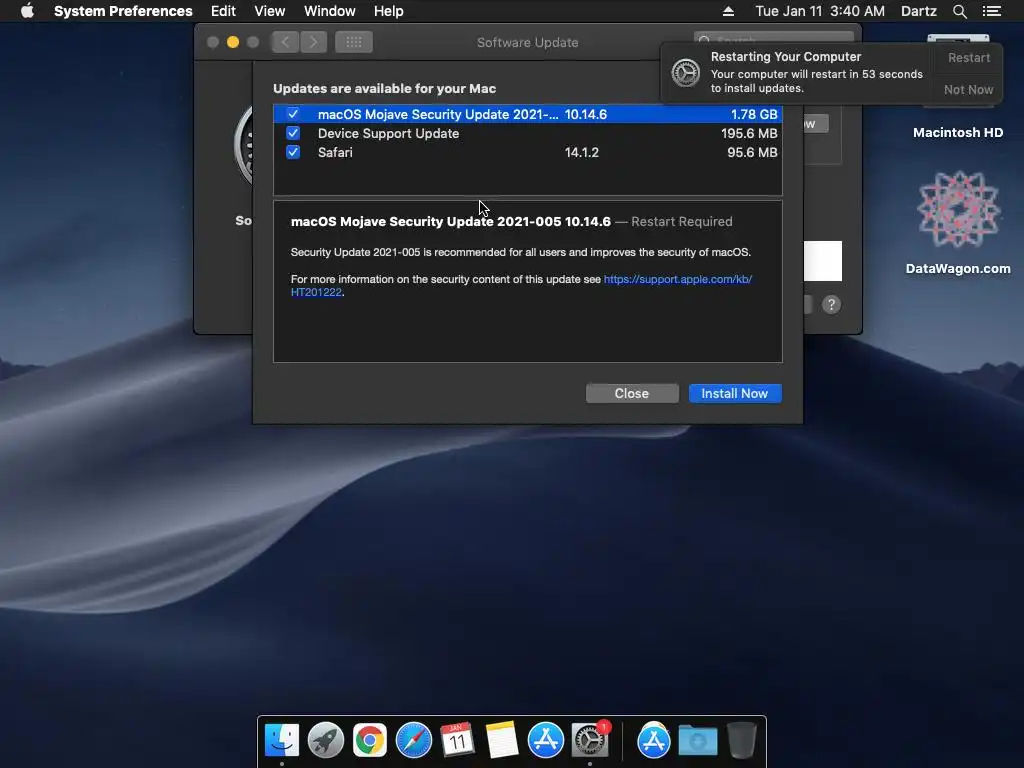
Task: Open Google Chrome from the dock
Action: pyautogui.click(x=370, y=740)
